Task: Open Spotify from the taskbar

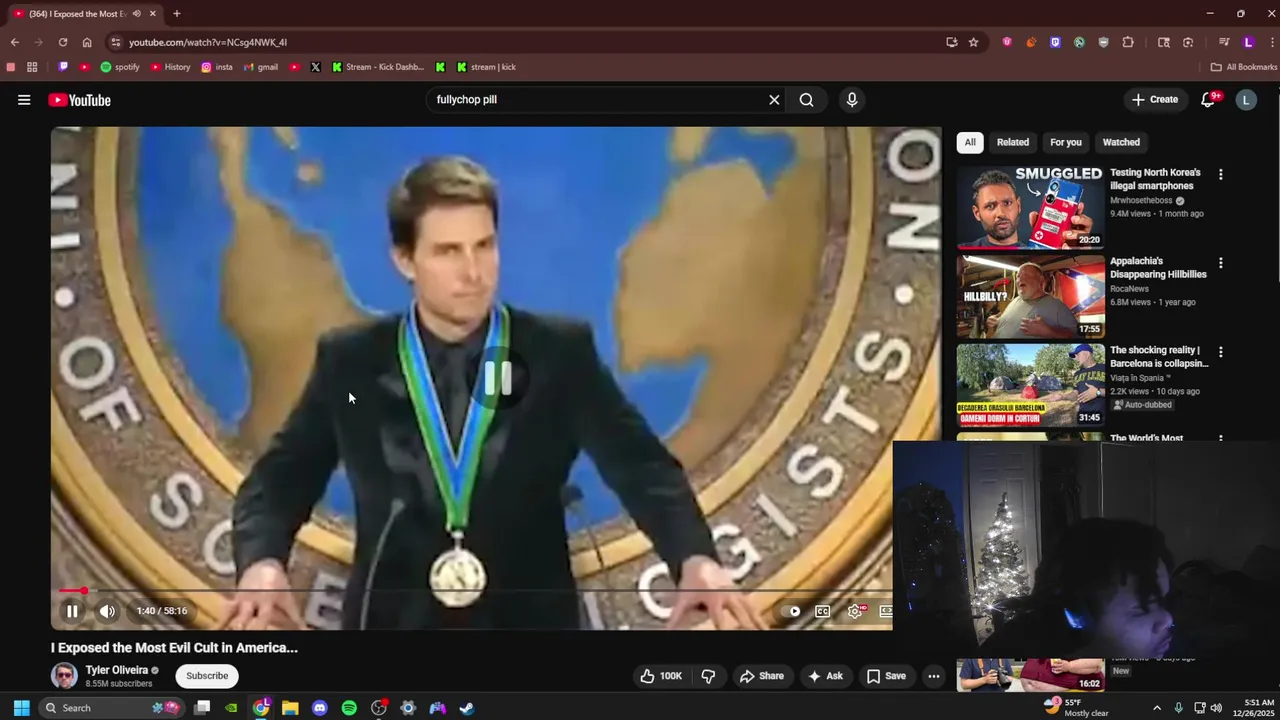Action: point(349,708)
